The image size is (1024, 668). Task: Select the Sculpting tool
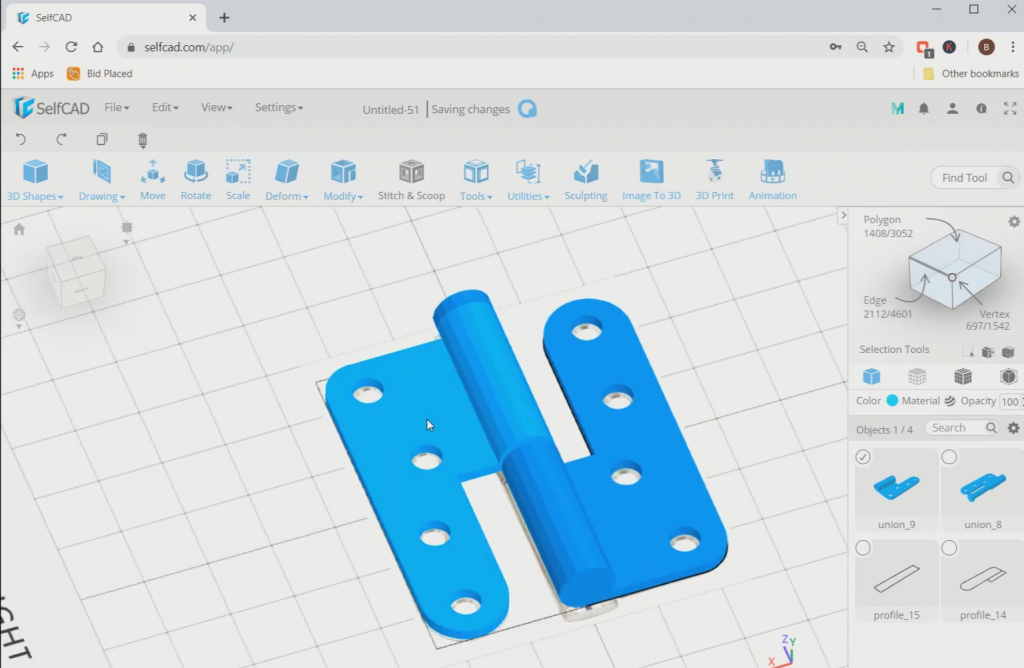(586, 180)
